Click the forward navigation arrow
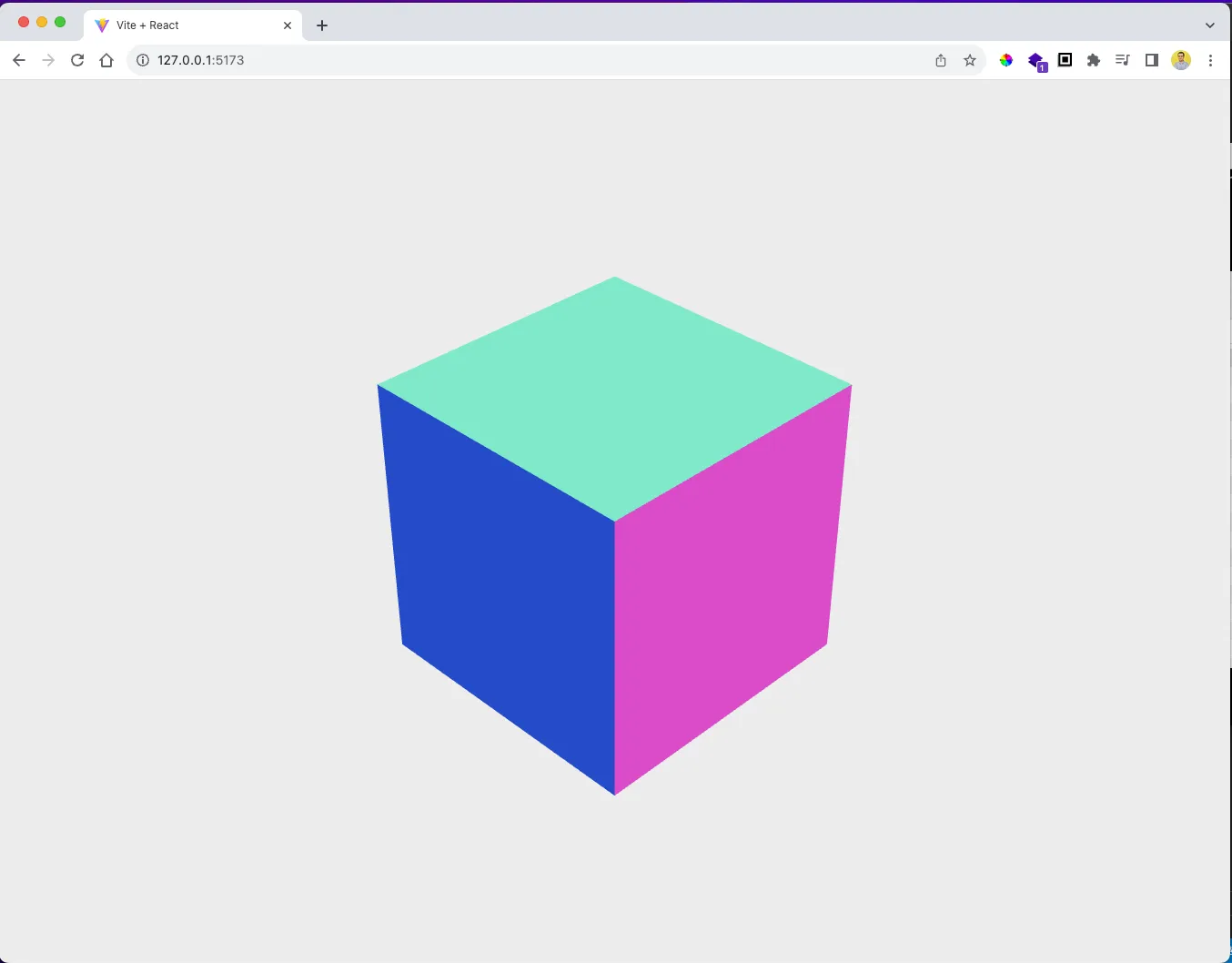The image size is (1232, 963). coord(48,60)
